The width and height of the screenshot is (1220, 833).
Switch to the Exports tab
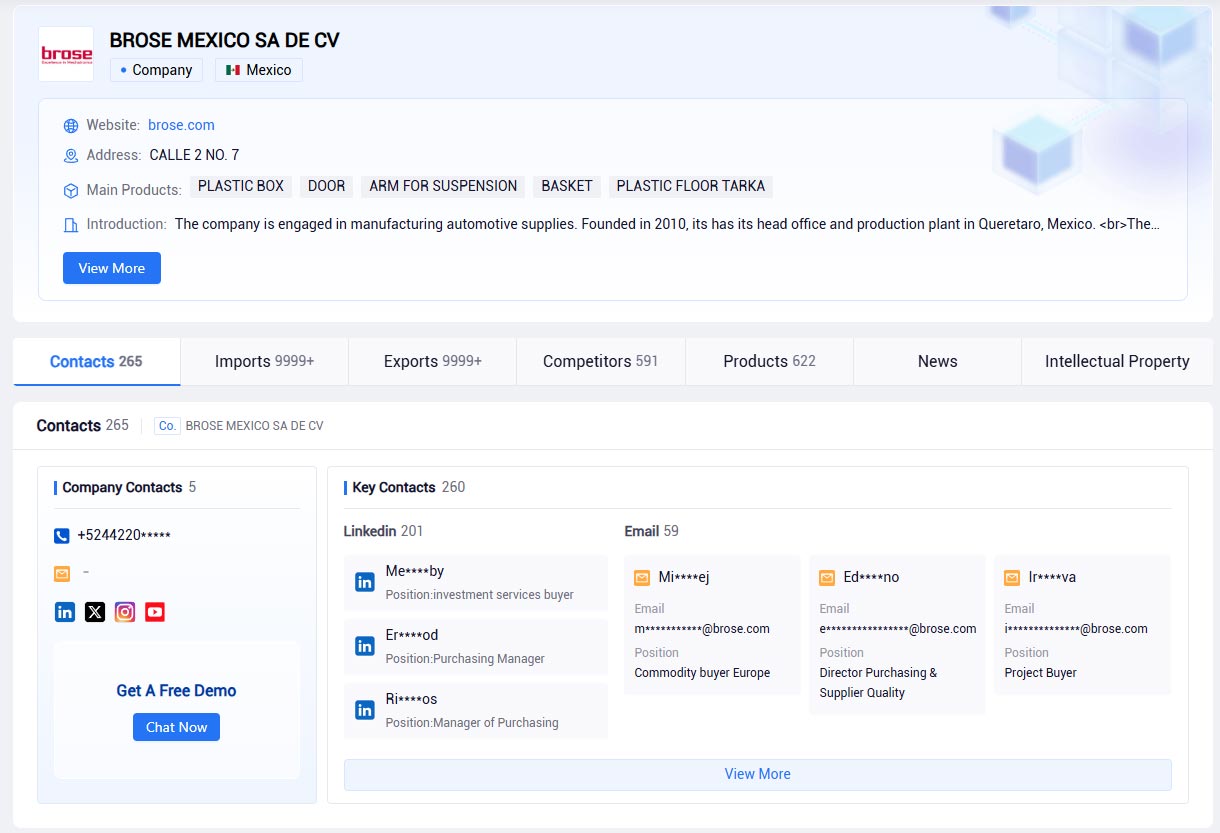point(433,361)
